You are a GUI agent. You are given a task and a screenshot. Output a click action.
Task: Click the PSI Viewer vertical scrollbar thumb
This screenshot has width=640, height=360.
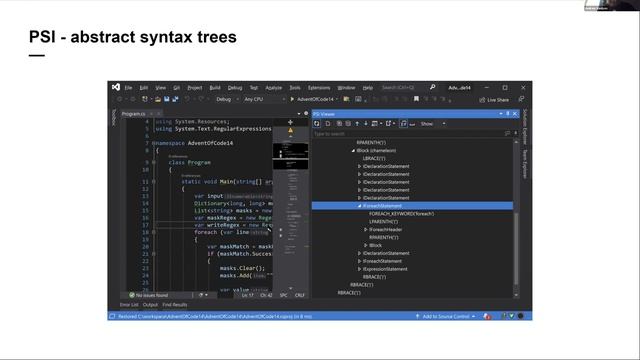[x=516, y=249]
